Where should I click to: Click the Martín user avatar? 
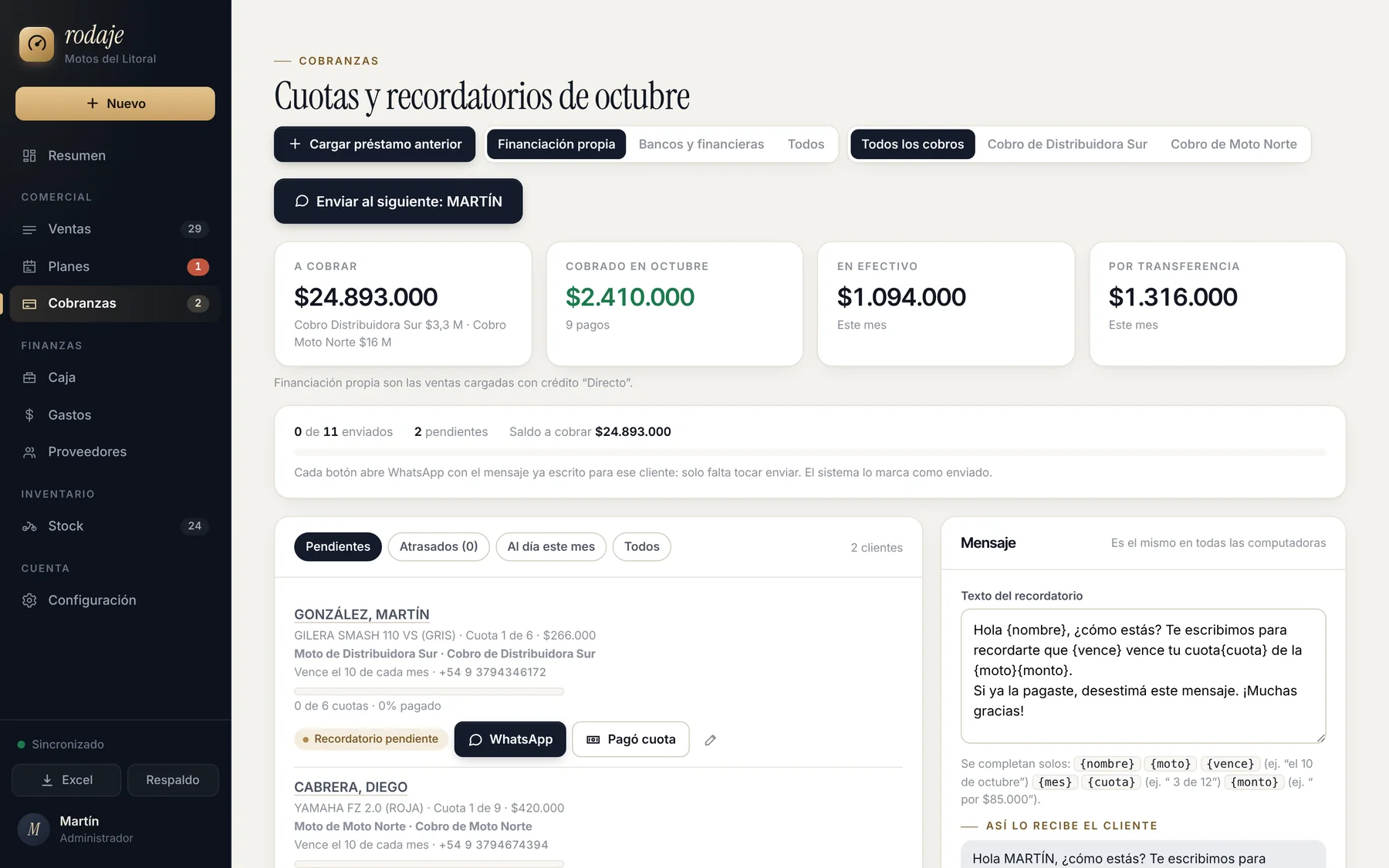(x=34, y=829)
